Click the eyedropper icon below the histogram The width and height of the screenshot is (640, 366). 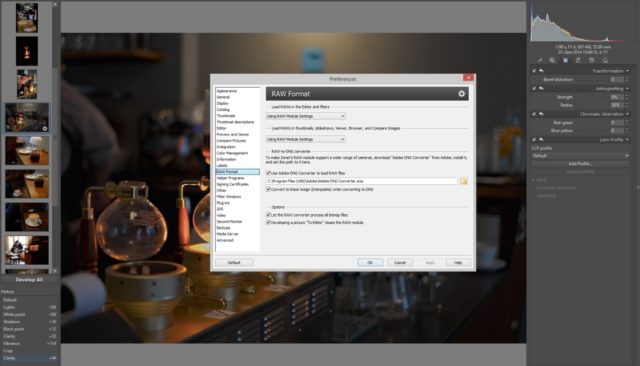click(540, 60)
